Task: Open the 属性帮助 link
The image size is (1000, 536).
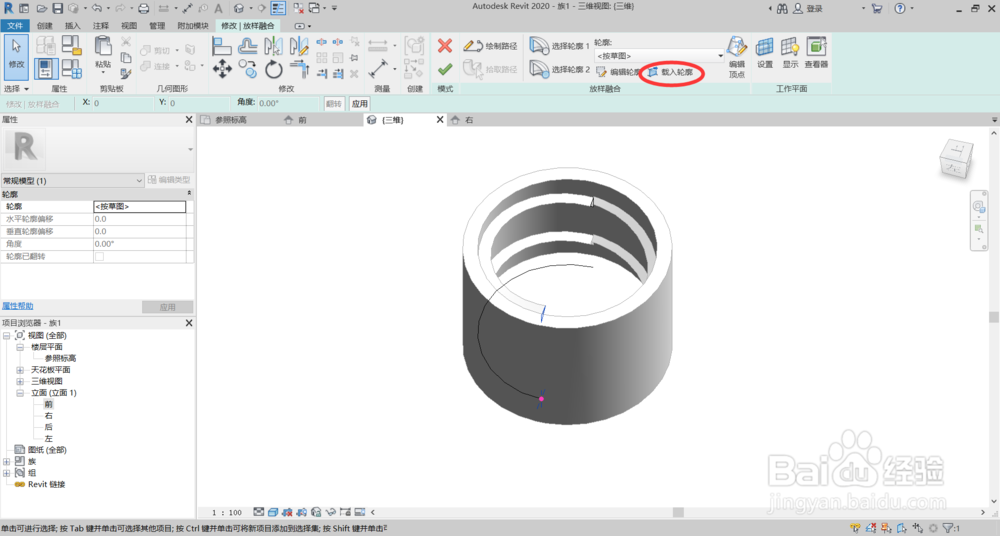Action: click(x=18, y=306)
